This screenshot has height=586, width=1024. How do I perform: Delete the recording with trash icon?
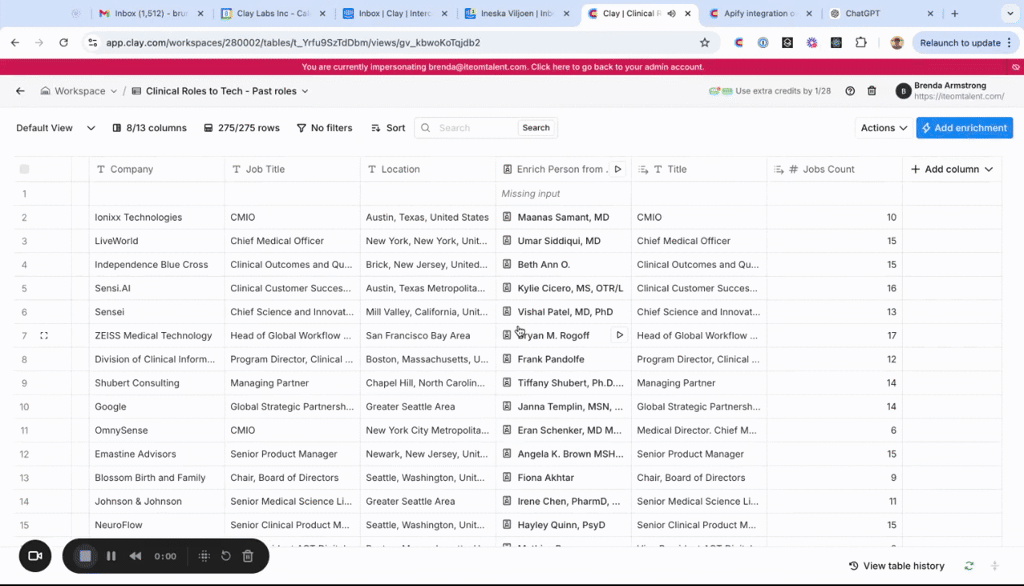[248, 556]
